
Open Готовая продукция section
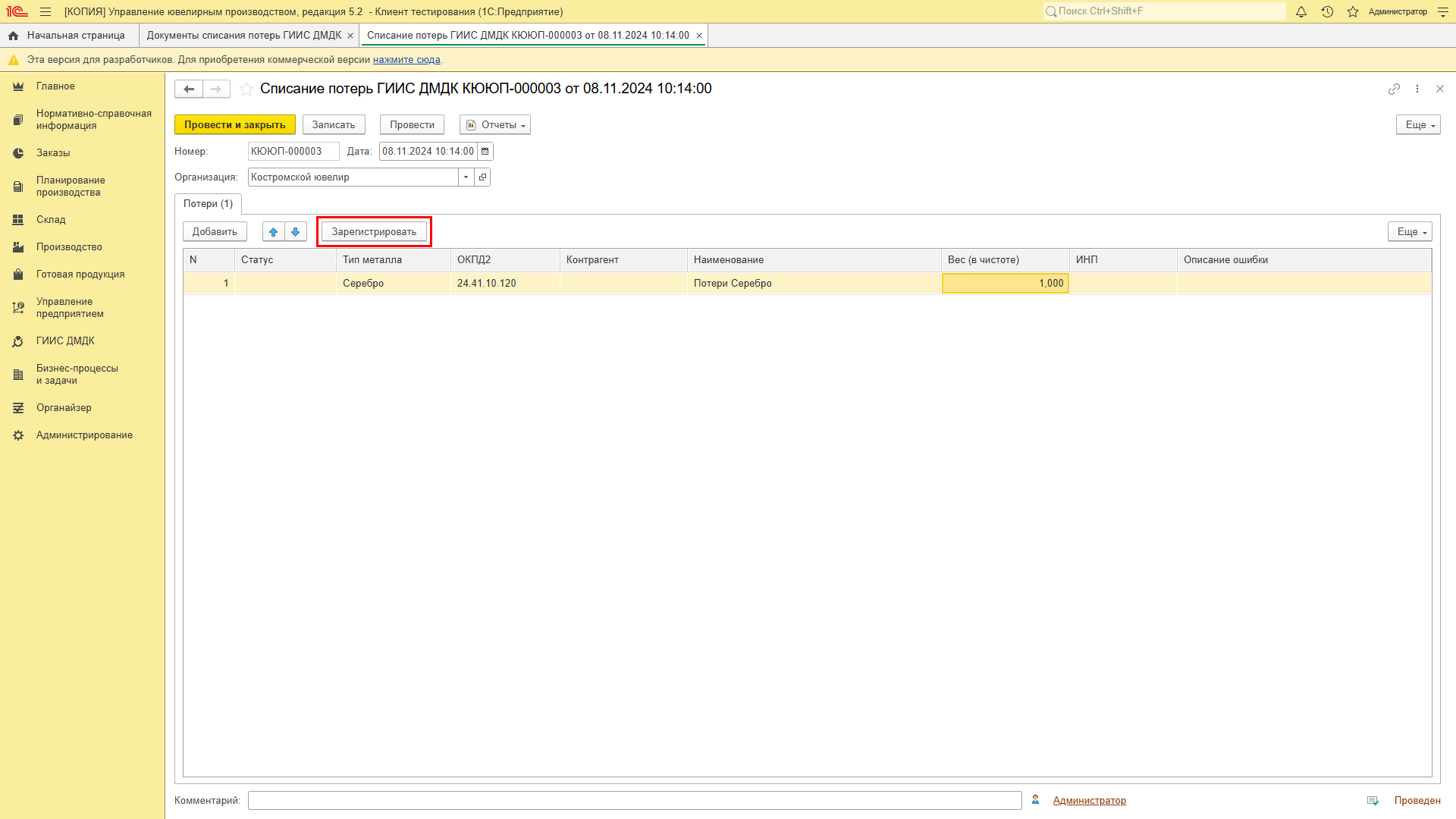tap(80, 275)
